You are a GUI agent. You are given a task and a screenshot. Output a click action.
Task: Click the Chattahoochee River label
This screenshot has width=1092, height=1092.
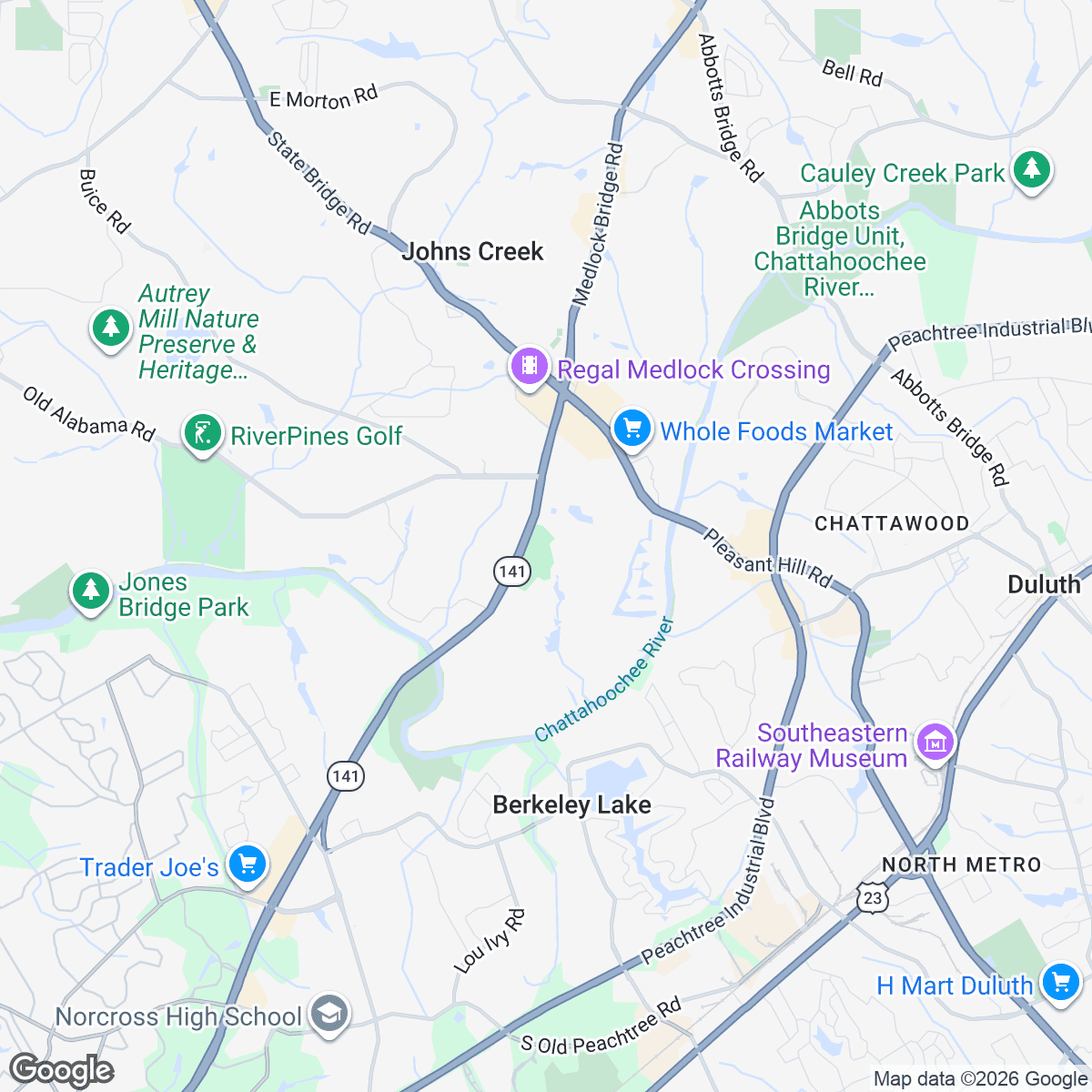(605, 679)
